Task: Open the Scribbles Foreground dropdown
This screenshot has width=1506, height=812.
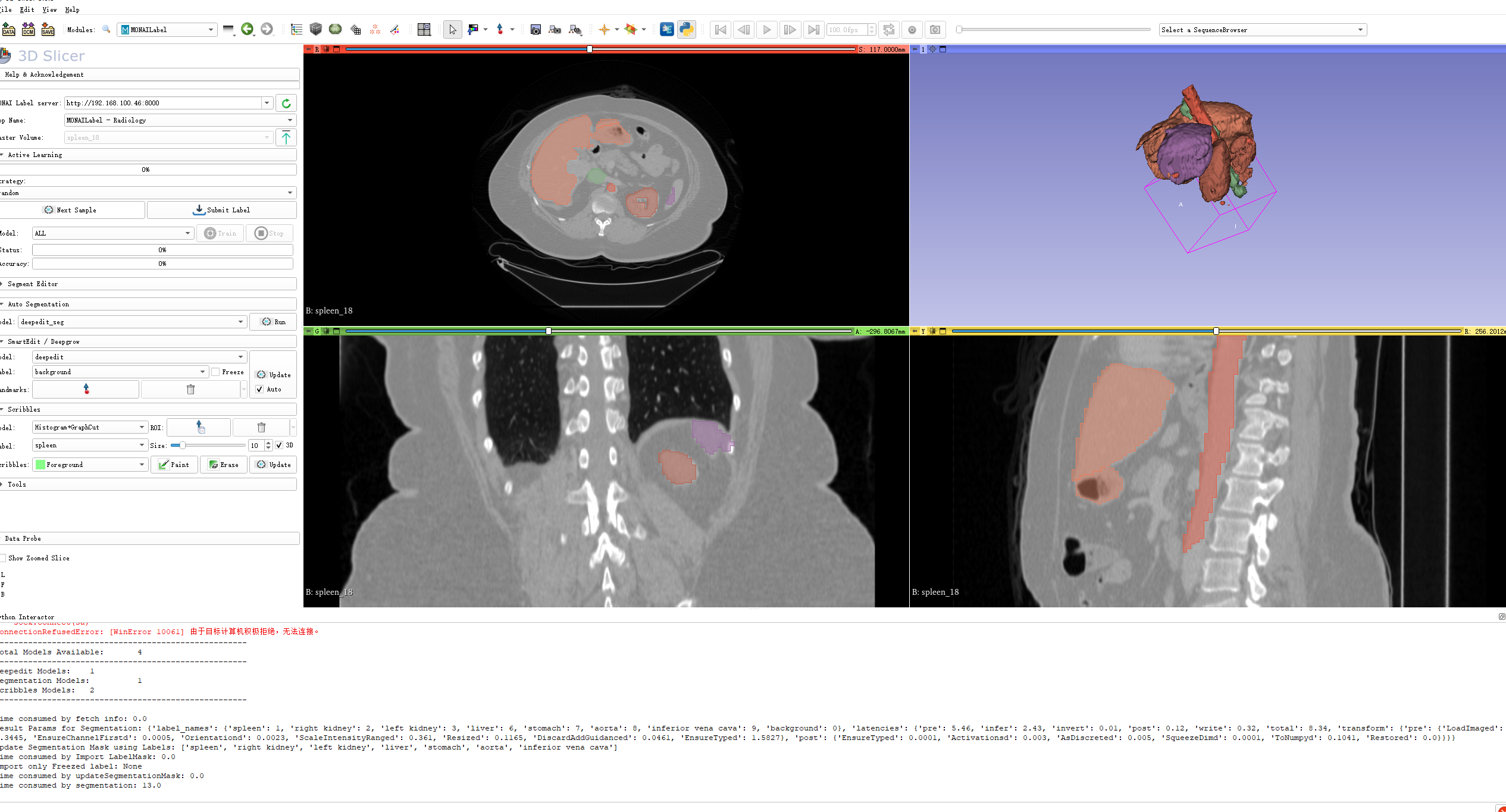Action: (90, 465)
